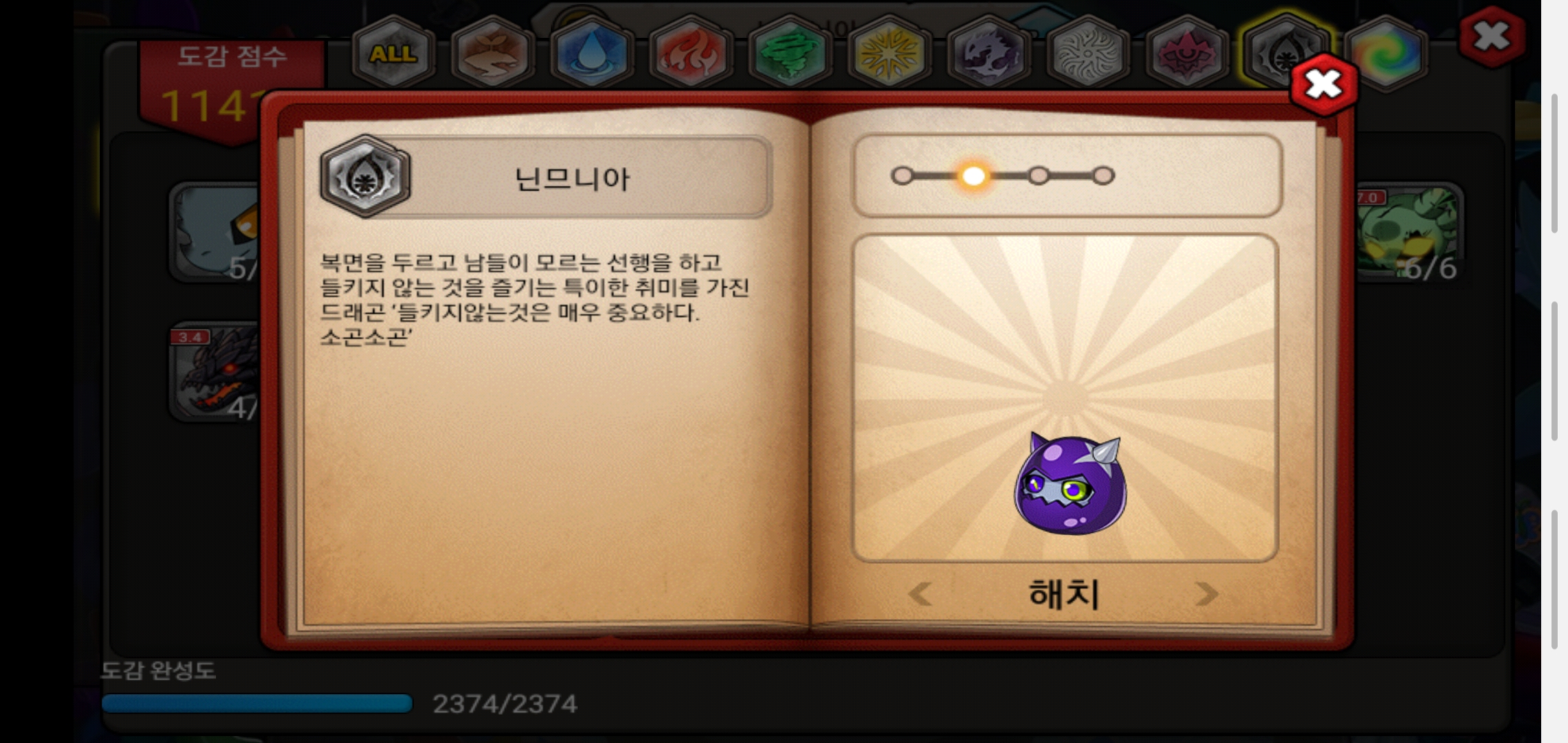1568x743 pixels.
Task: Close the open dragon book popup
Action: (x=1323, y=85)
